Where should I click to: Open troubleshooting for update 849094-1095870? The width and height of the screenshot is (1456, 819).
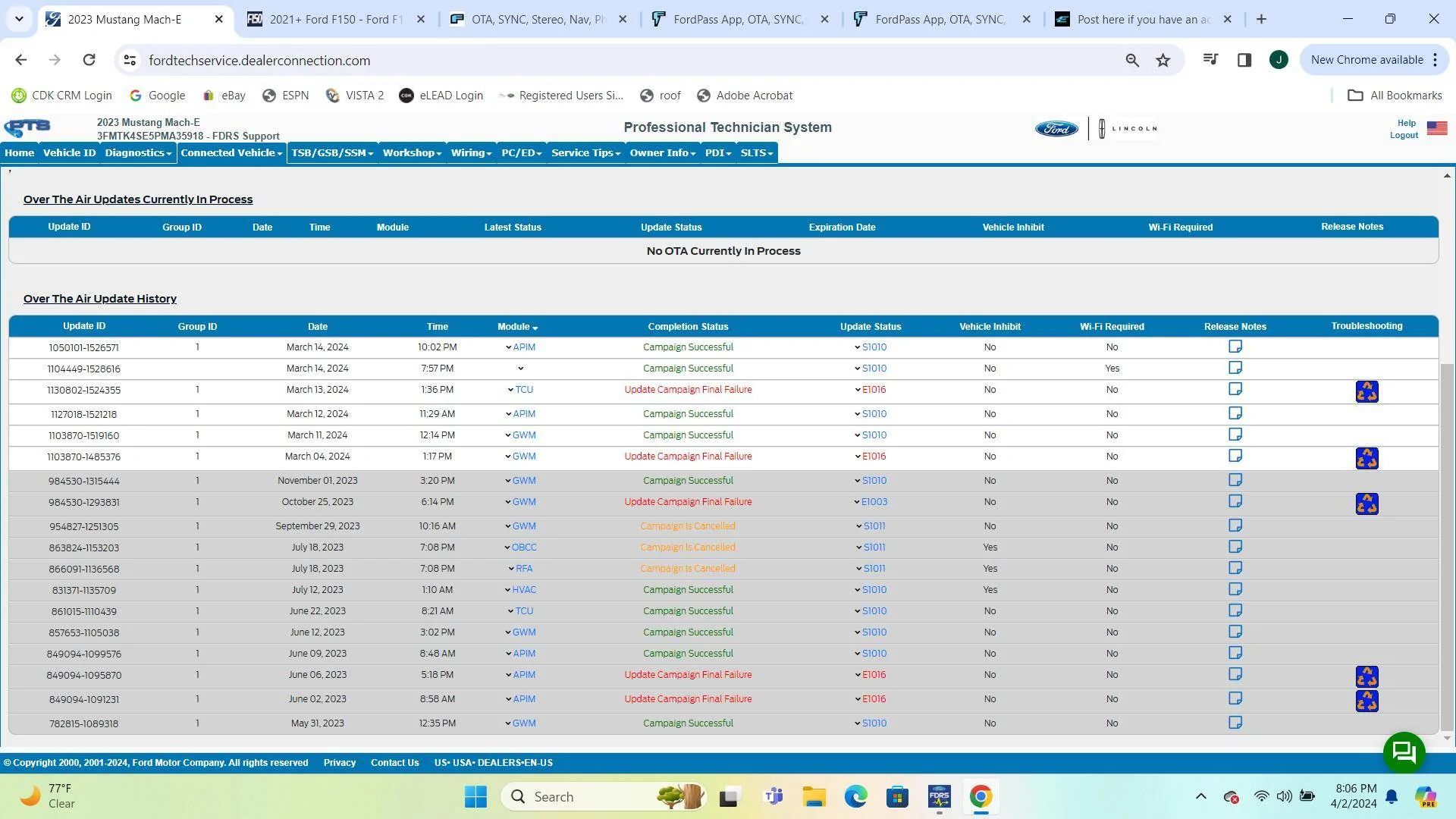[x=1367, y=676]
